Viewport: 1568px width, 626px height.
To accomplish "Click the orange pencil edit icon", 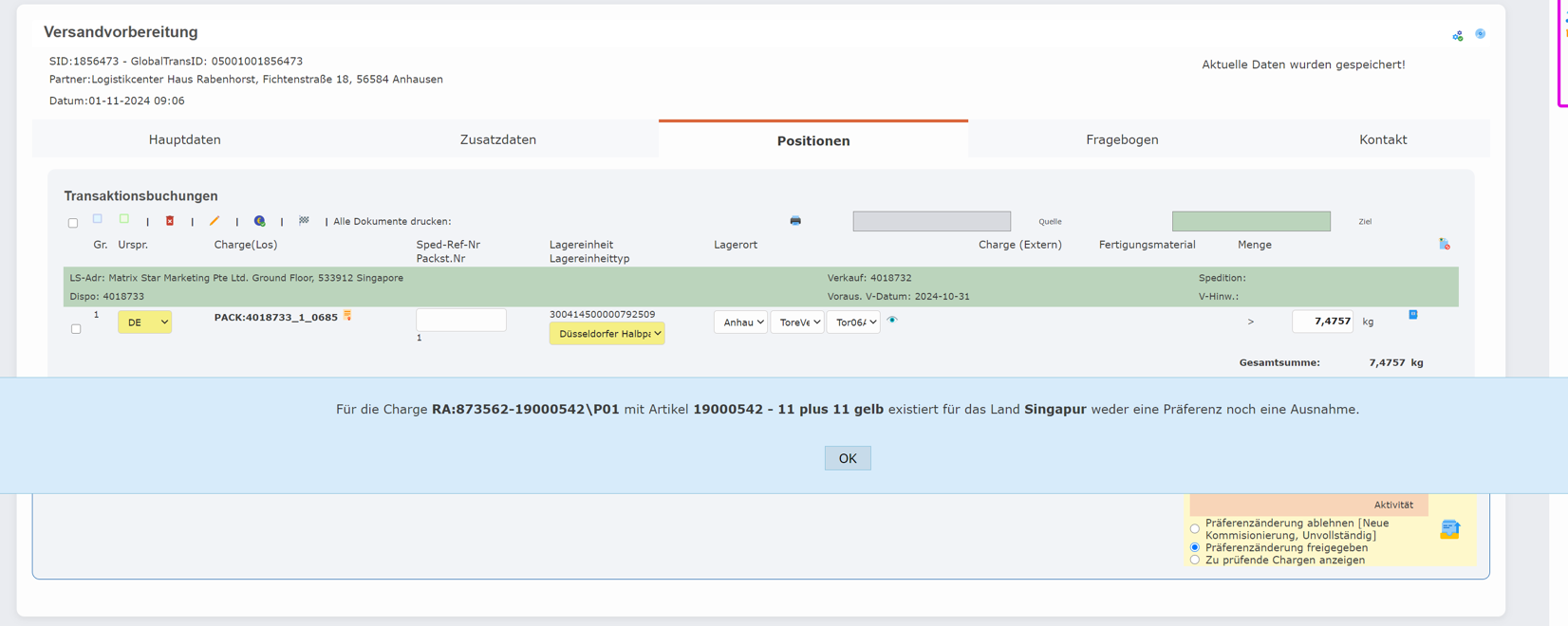I will click(215, 221).
